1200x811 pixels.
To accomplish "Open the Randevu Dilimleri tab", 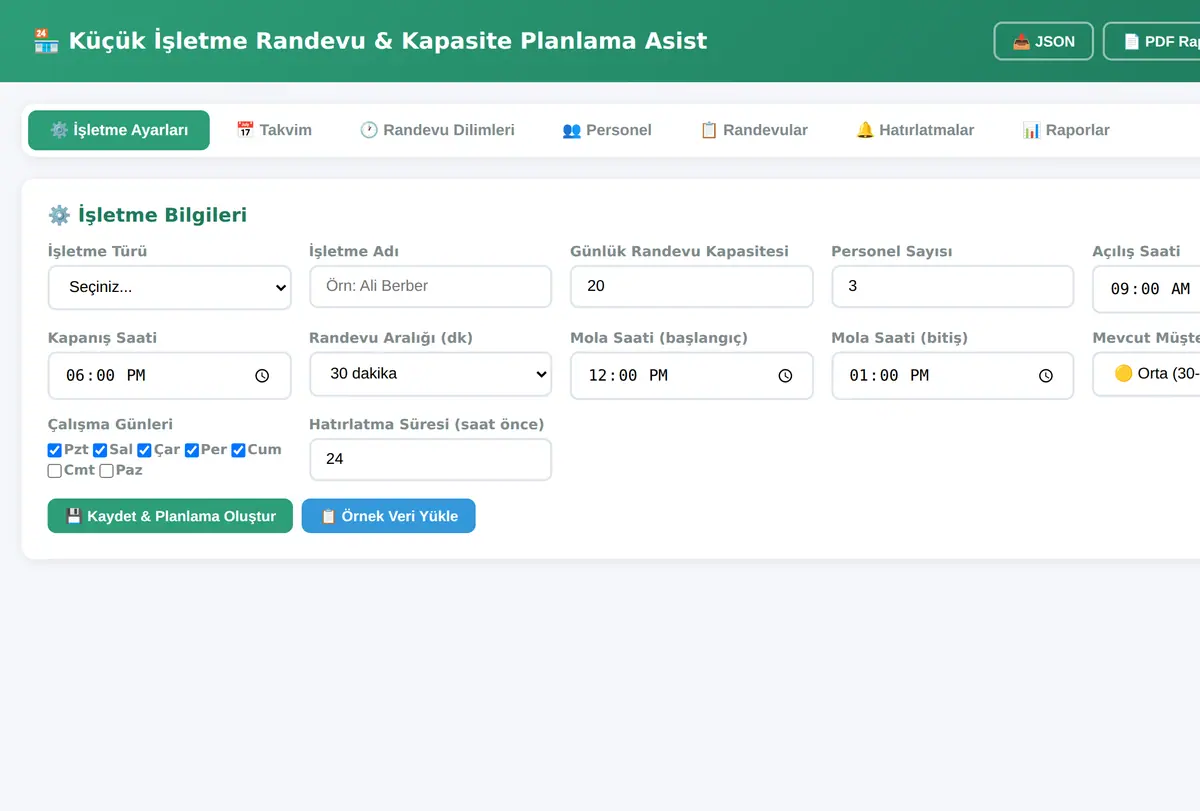I will pyautogui.click(x=437, y=130).
